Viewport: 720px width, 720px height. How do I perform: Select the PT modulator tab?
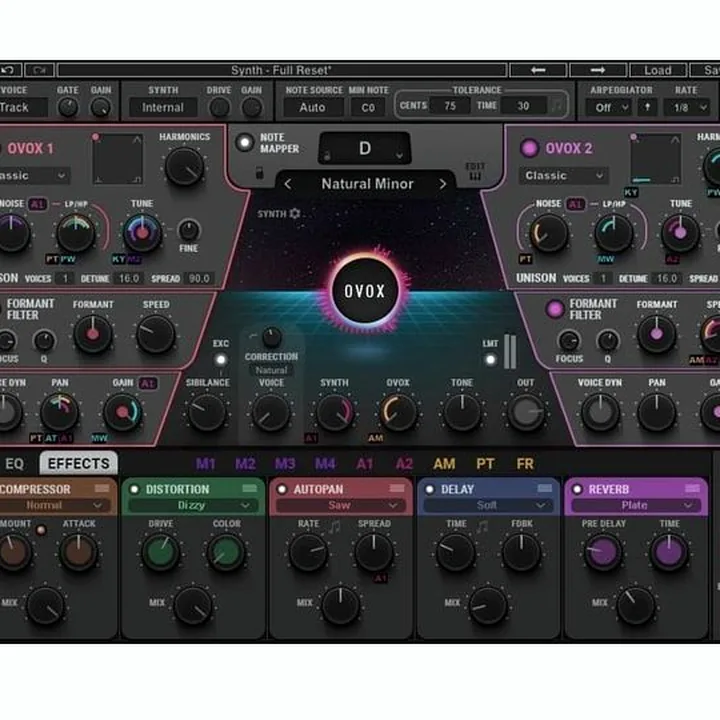pos(485,464)
